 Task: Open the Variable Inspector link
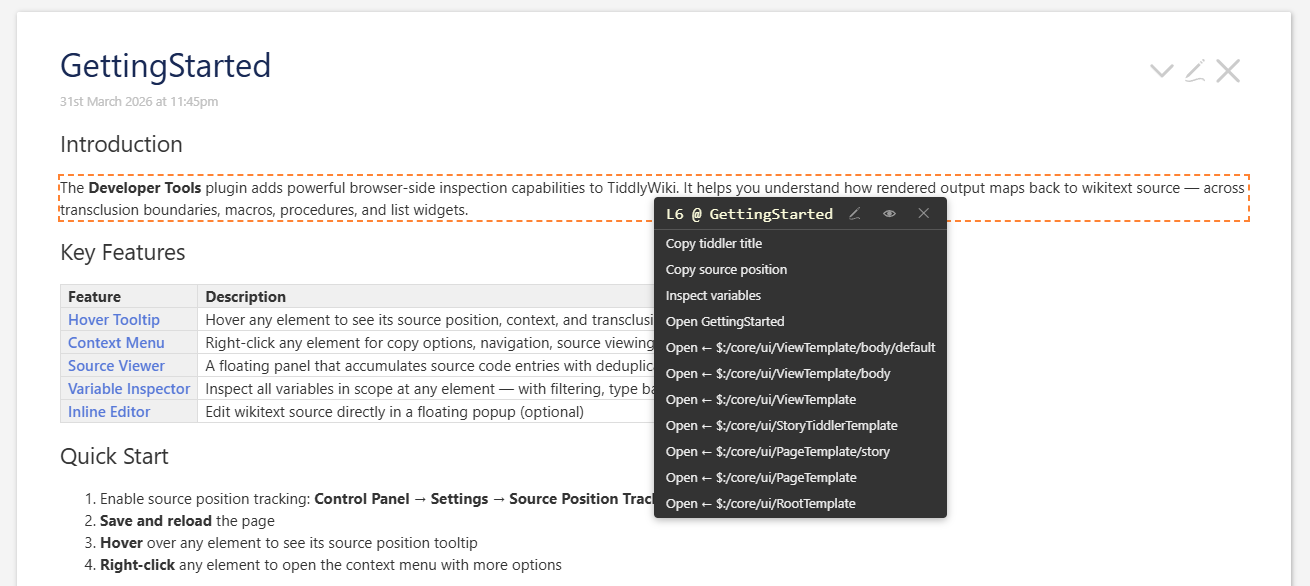pos(129,389)
